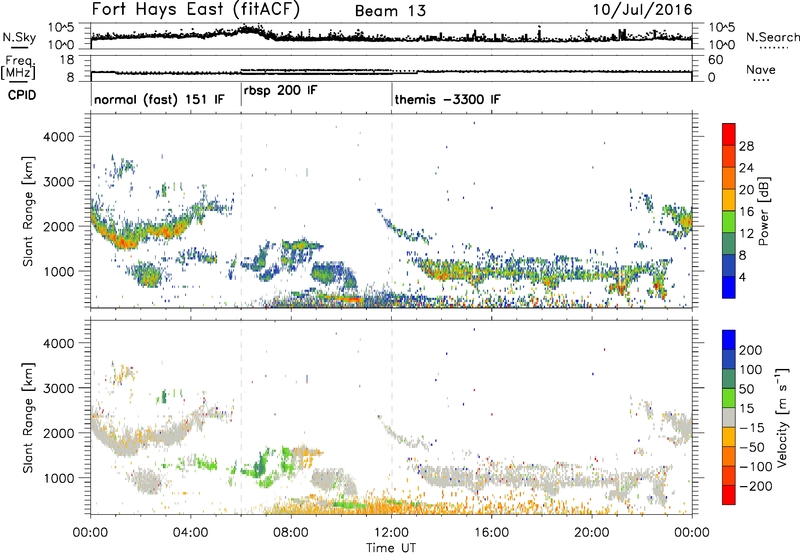The height and width of the screenshot is (554, 800).
Task: Select the 'Power [dB]' color bar title
Action: point(764,211)
